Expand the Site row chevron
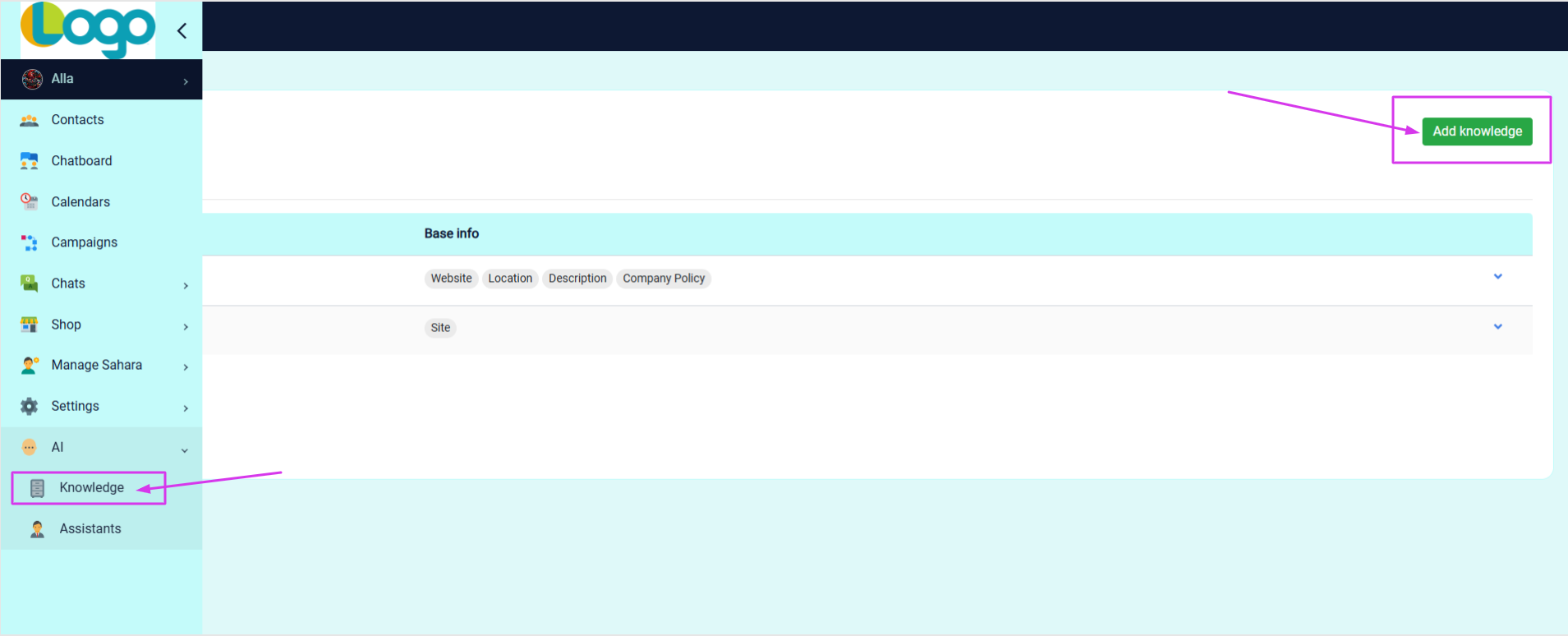 (x=1497, y=327)
